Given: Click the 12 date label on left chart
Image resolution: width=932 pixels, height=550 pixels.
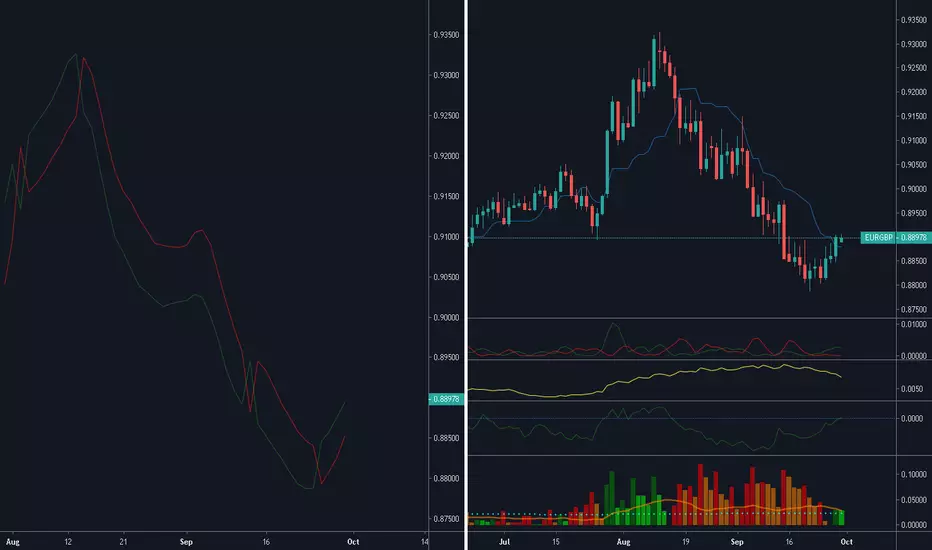Looking at the screenshot, I should pyautogui.click(x=68, y=542).
